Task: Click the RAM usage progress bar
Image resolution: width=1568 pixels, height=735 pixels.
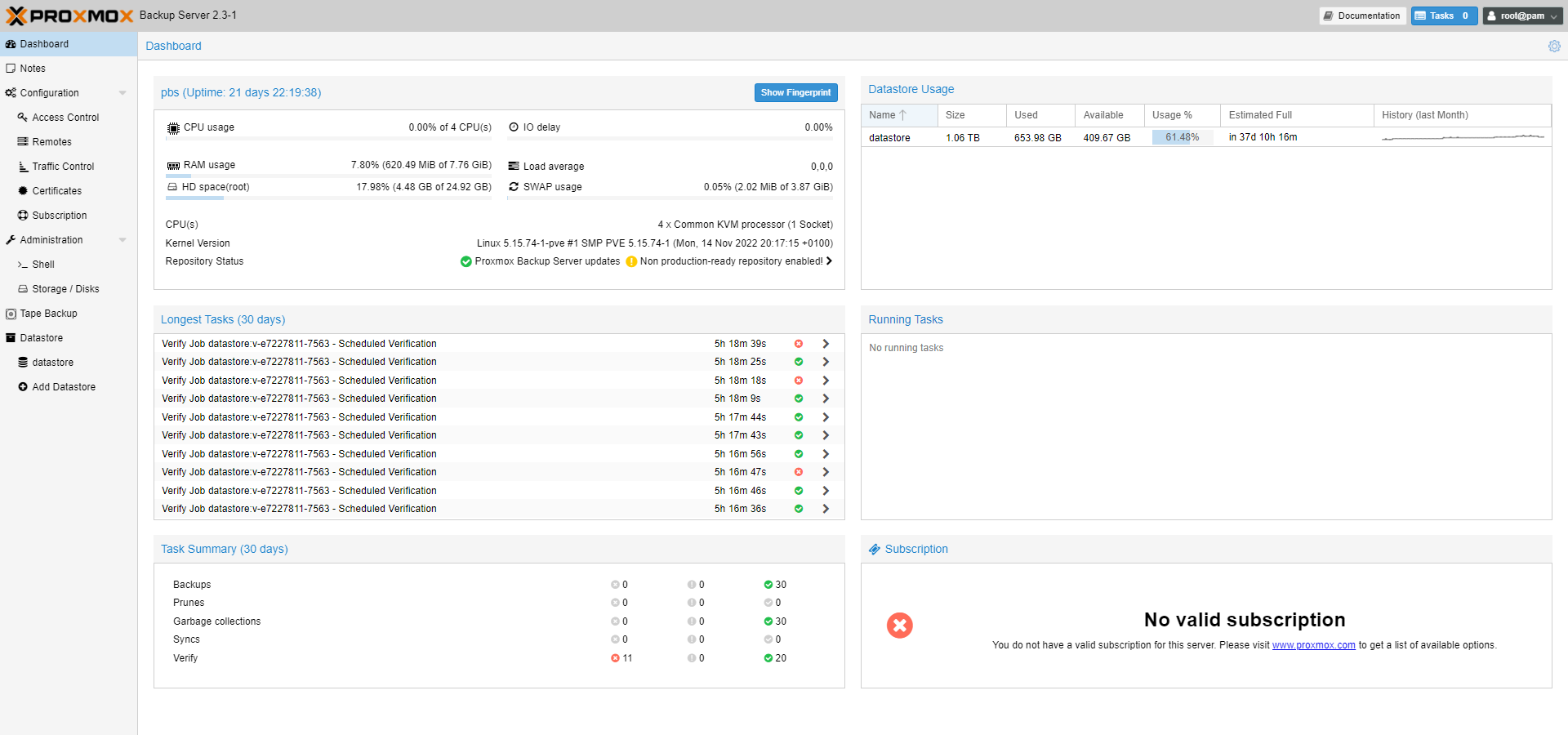Action: tap(329, 176)
